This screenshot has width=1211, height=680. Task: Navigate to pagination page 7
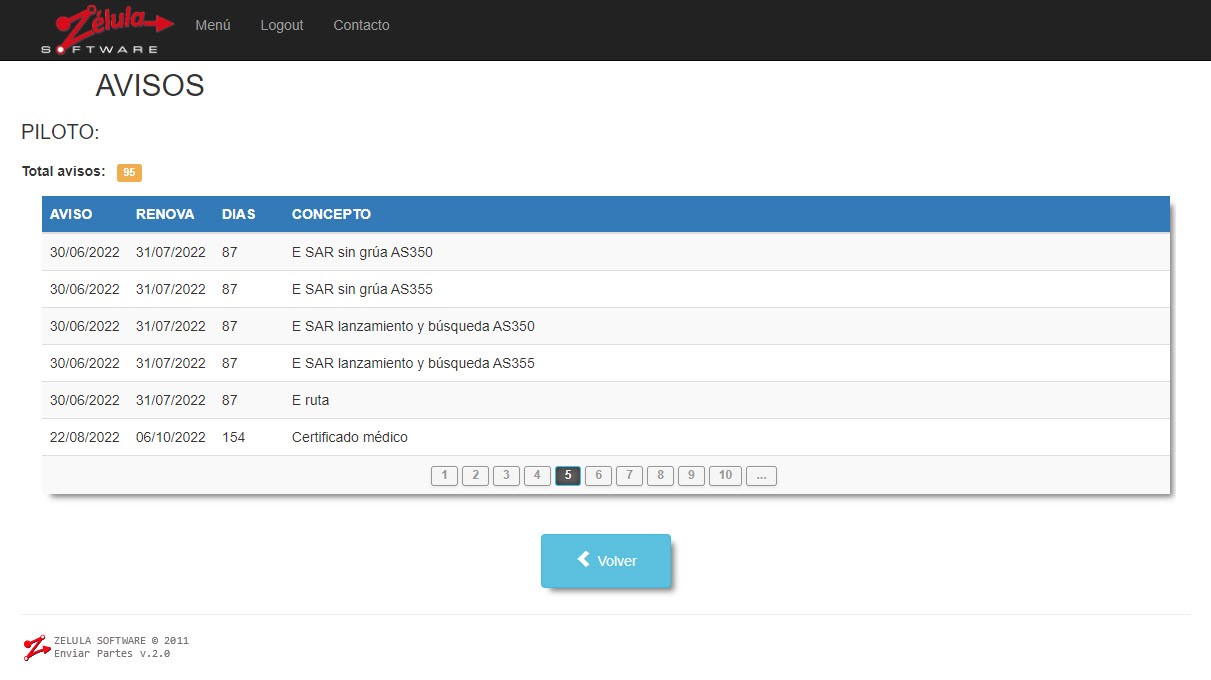click(x=629, y=476)
